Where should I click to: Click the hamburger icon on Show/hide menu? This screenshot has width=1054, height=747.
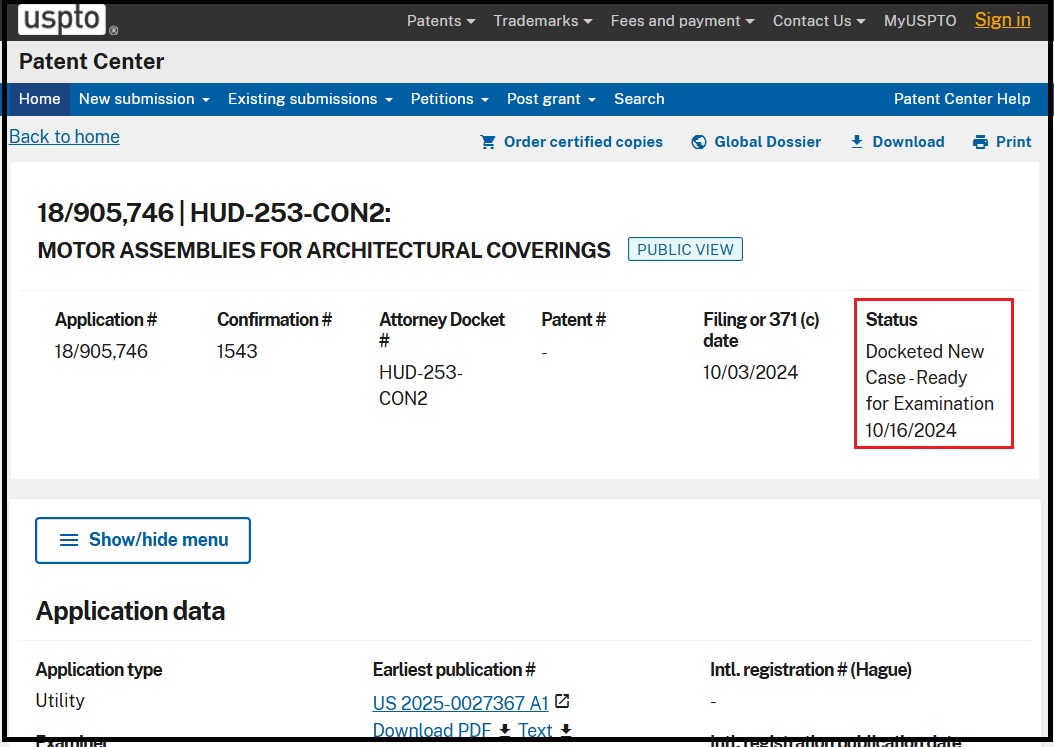[69, 540]
